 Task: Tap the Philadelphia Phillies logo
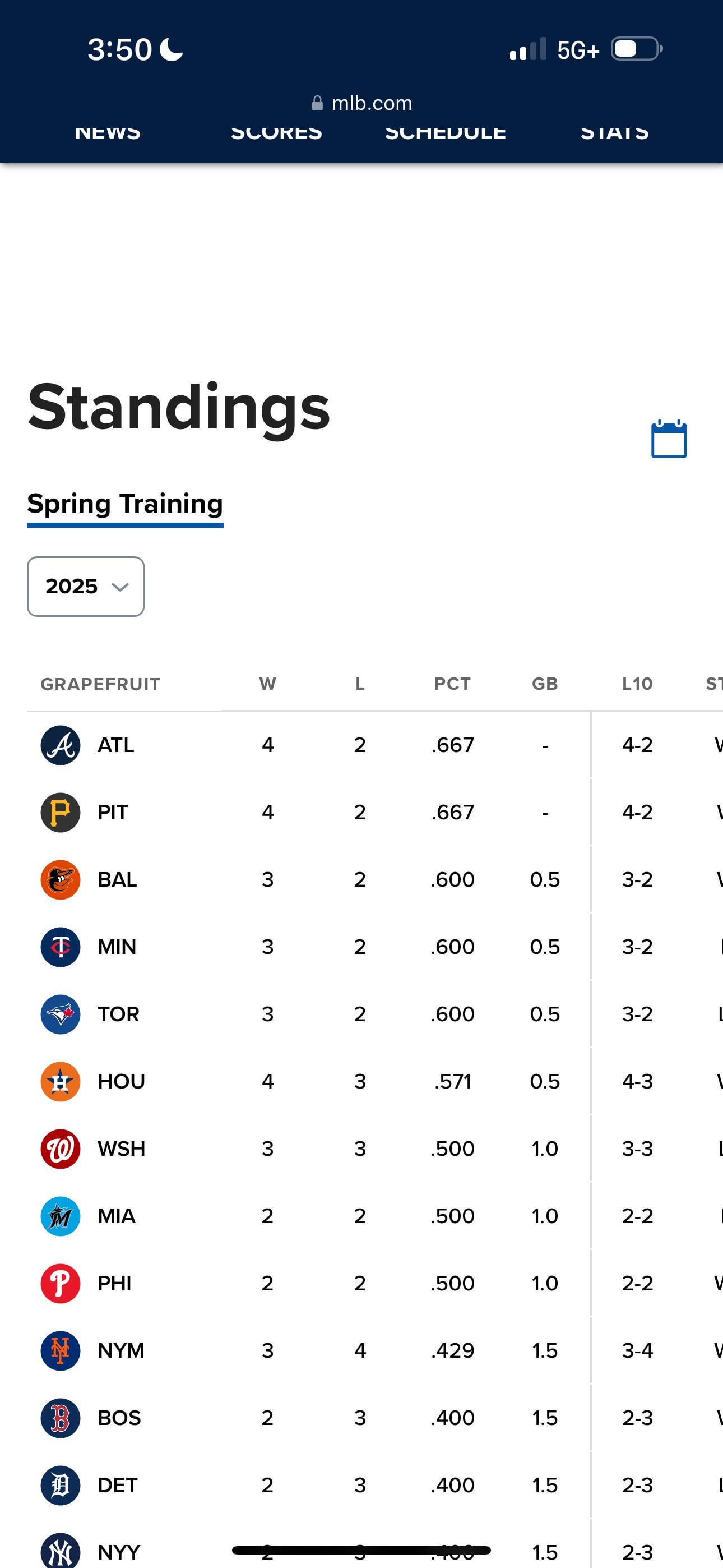click(x=61, y=1283)
